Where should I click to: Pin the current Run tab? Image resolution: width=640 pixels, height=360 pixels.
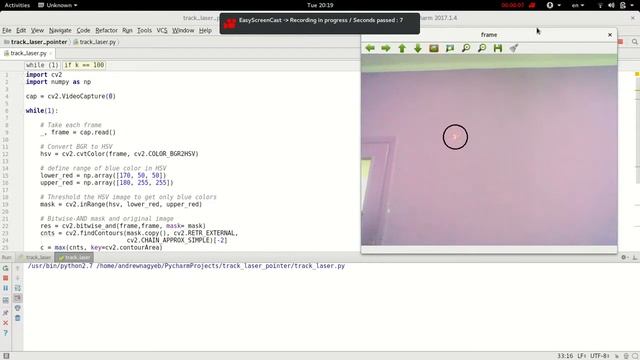[5, 313]
